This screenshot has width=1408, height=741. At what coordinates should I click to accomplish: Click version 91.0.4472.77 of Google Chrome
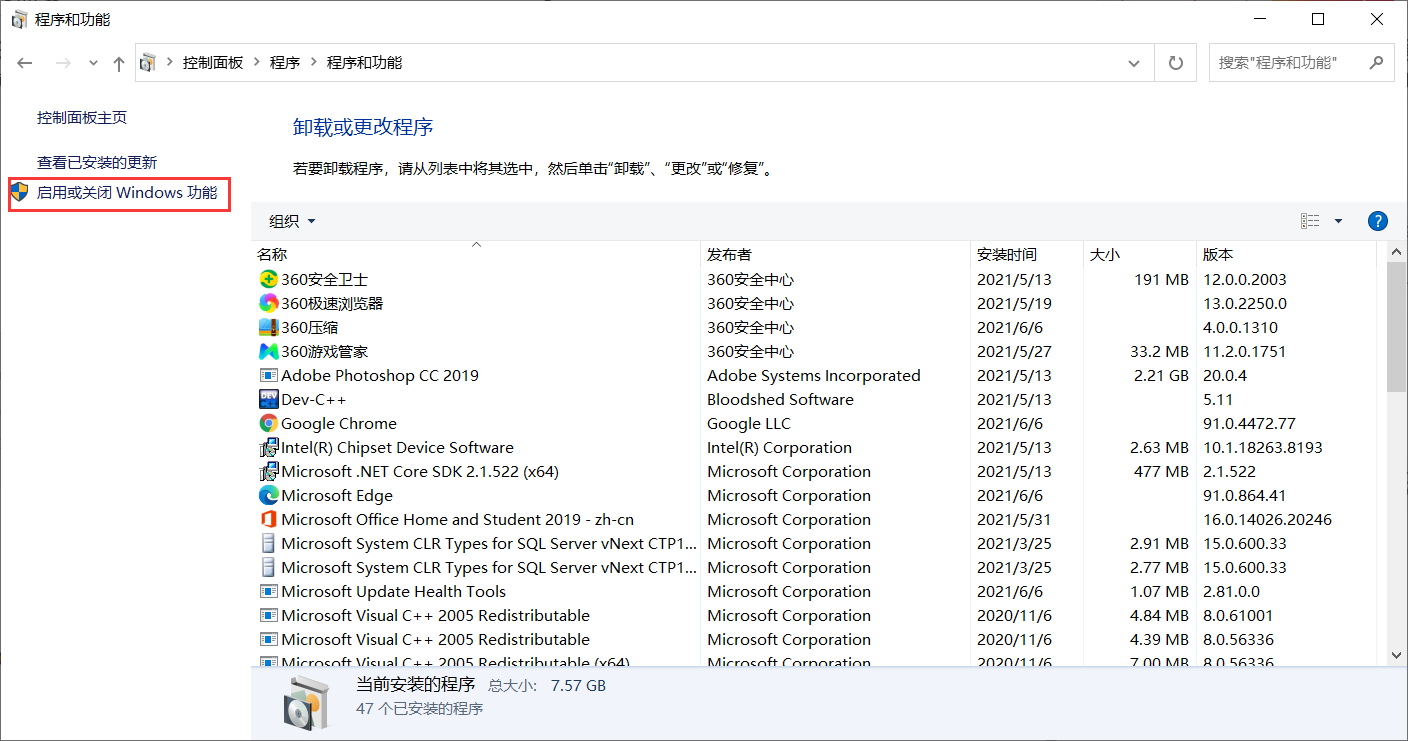click(1249, 423)
